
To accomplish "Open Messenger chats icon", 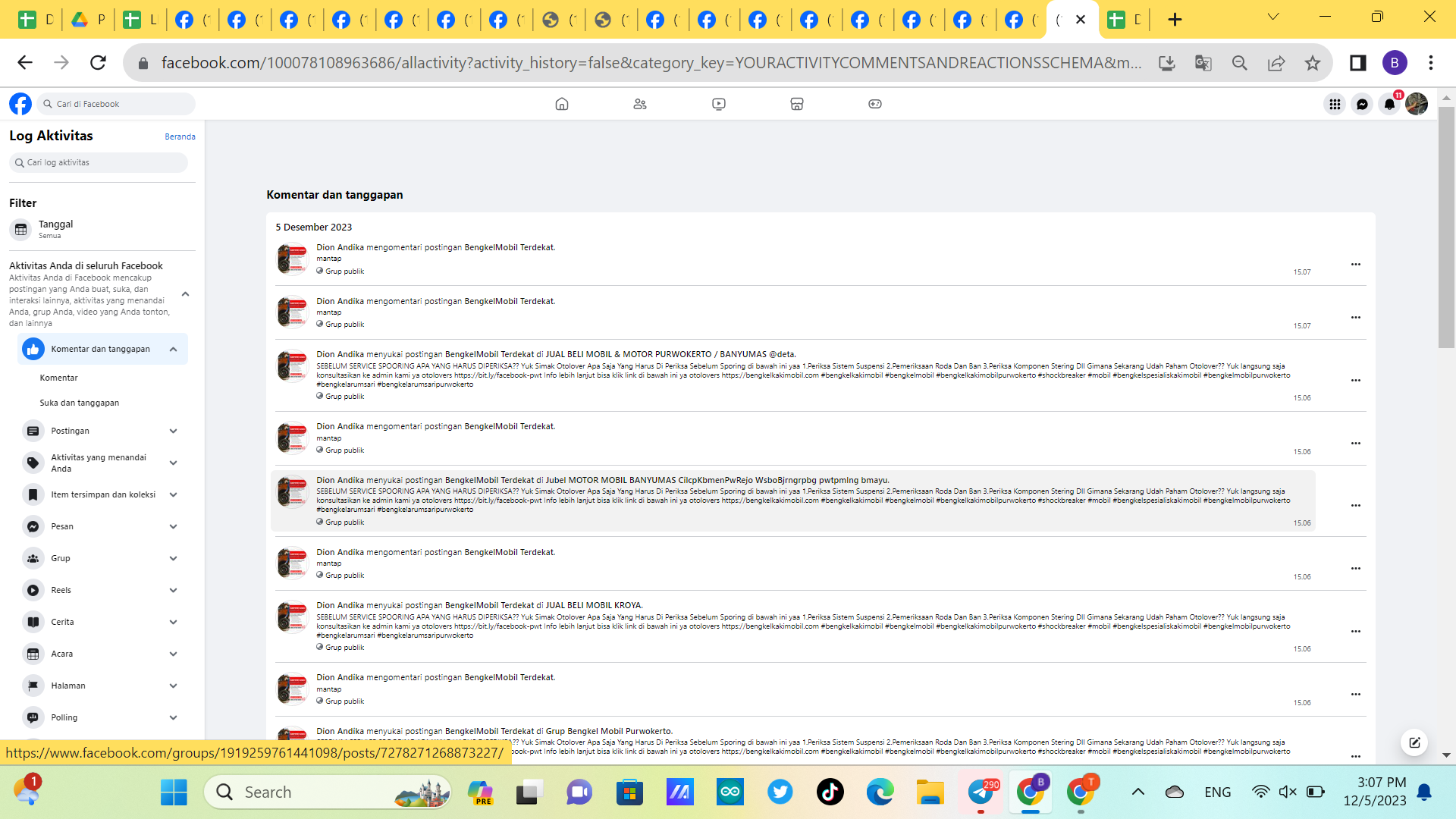I will [x=1362, y=104].
